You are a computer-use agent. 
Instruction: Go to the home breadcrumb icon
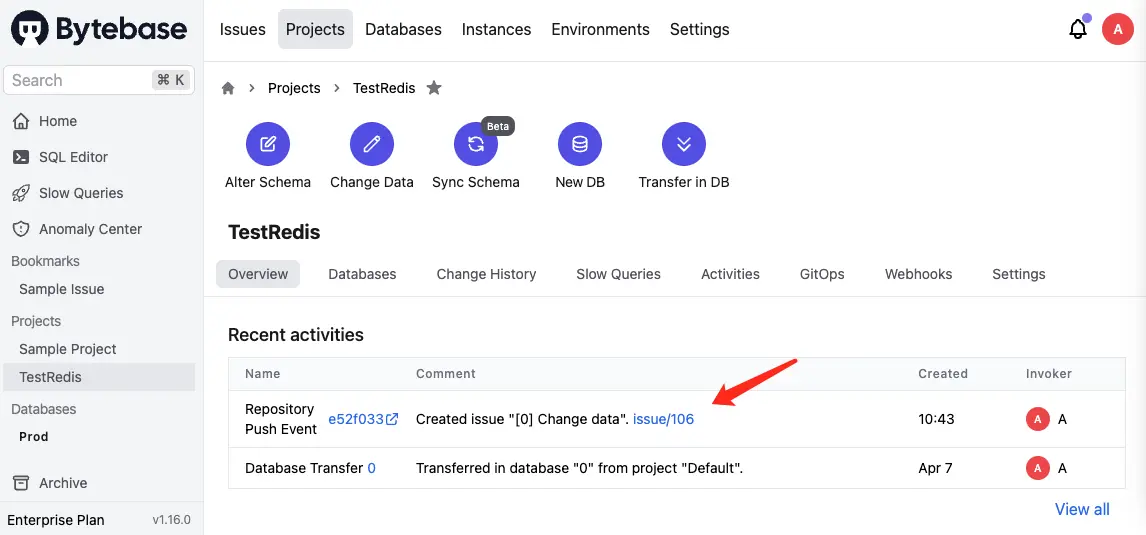(228, 88)
